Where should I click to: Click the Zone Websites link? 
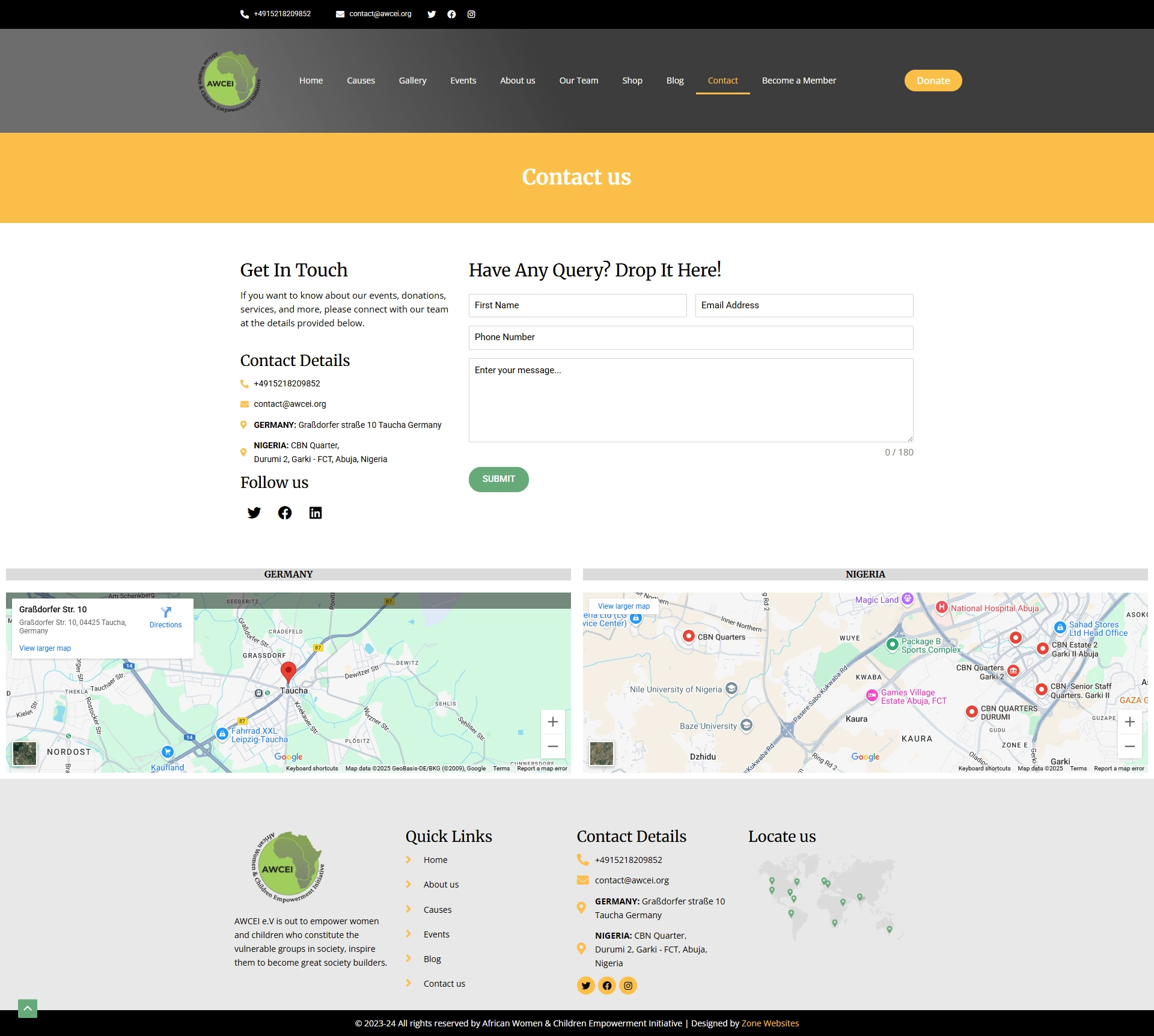point(770,1023)
